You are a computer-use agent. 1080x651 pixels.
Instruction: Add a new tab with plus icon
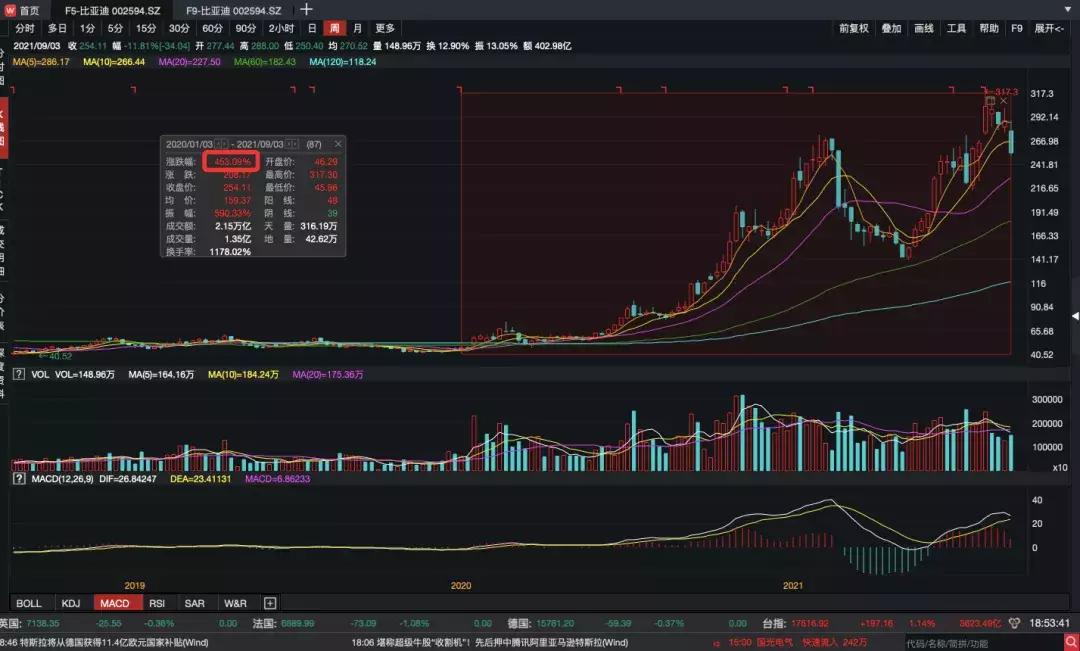(x=307, y=10)
